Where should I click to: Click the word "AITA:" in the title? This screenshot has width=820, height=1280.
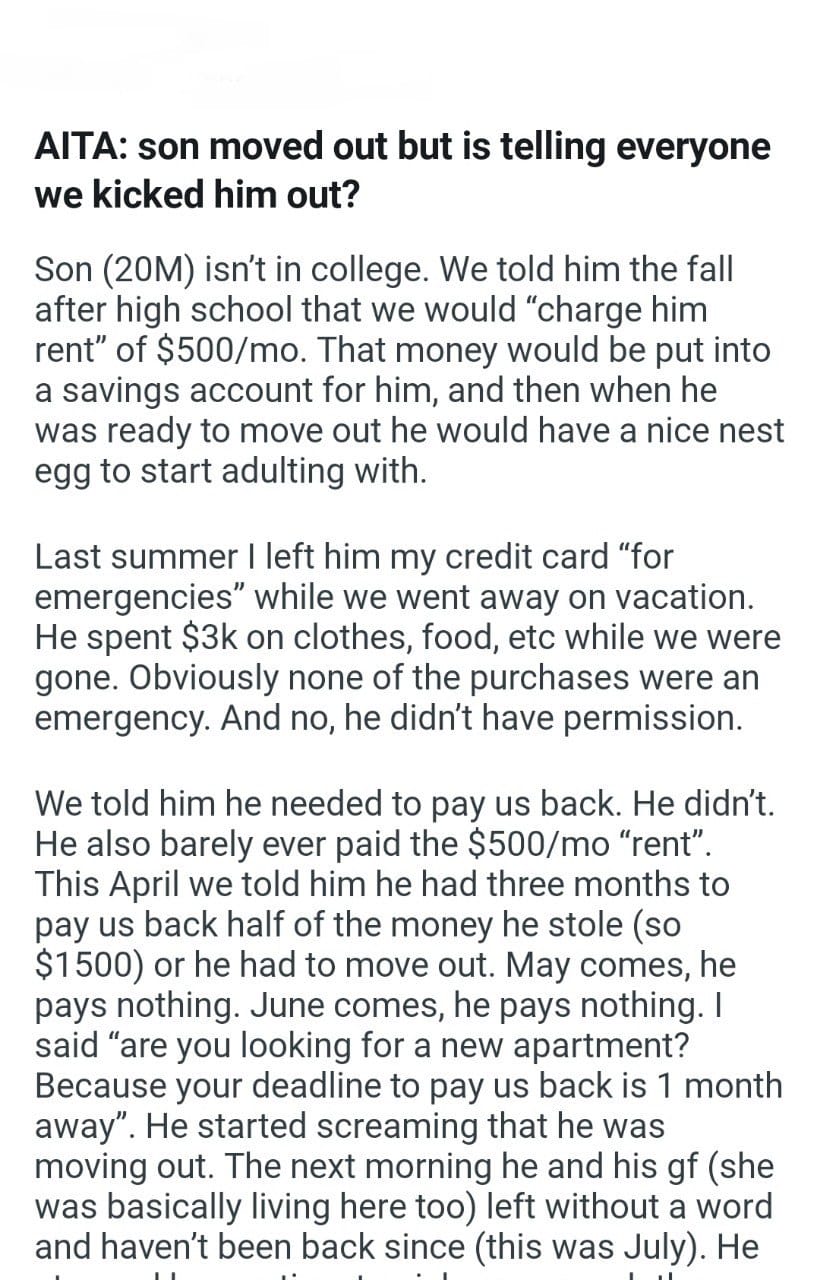(80, 147)
